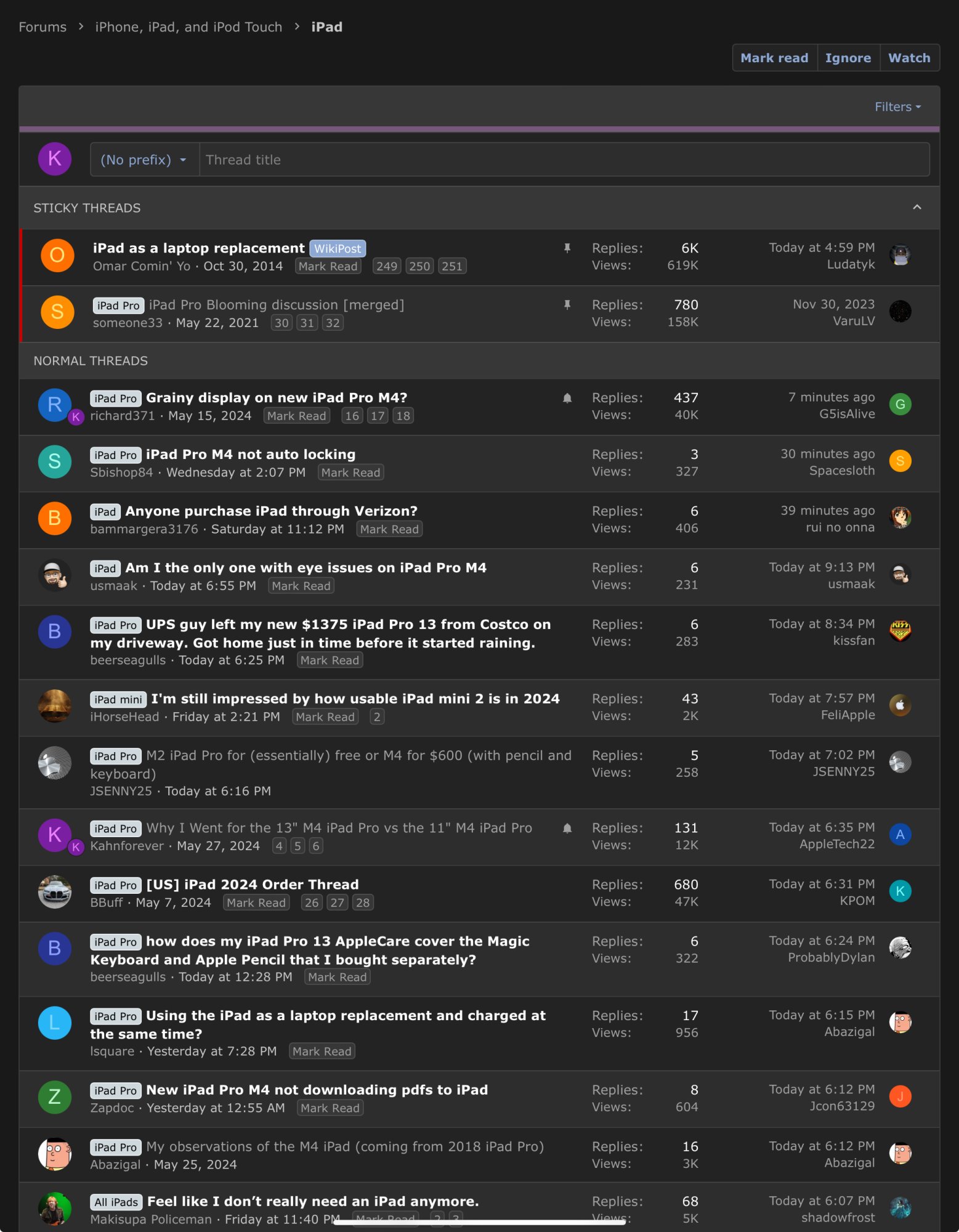959x1232 pixels.
Task: Jump to page 28 of iPad 2024 Order Thread
Action: 363,903
